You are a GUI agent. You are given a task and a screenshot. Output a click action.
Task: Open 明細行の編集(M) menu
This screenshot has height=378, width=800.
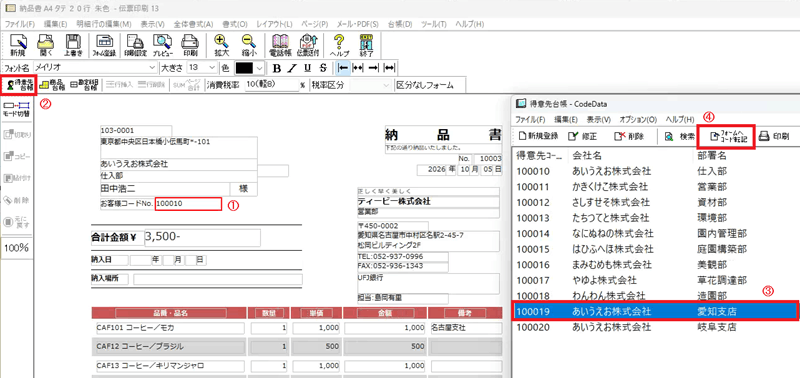[104, 24]
